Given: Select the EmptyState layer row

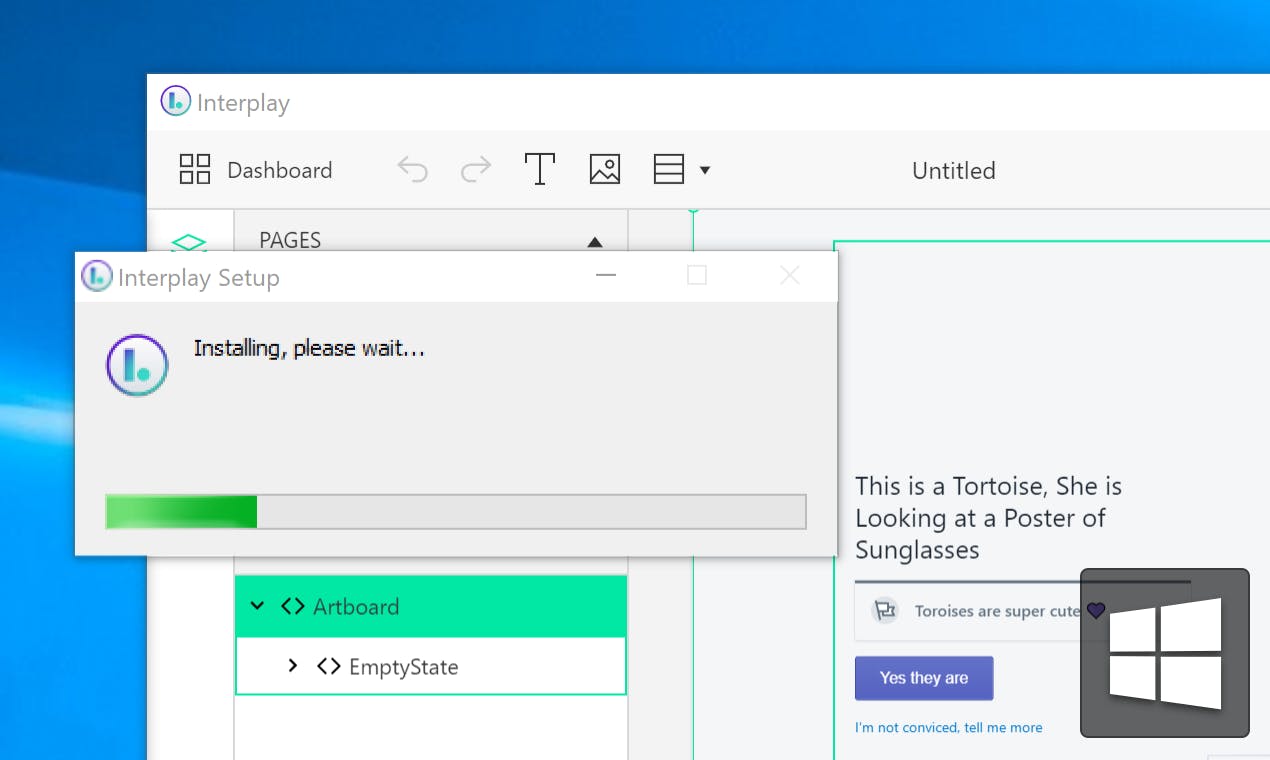Looking at the screenshot, I should point(431,666).
